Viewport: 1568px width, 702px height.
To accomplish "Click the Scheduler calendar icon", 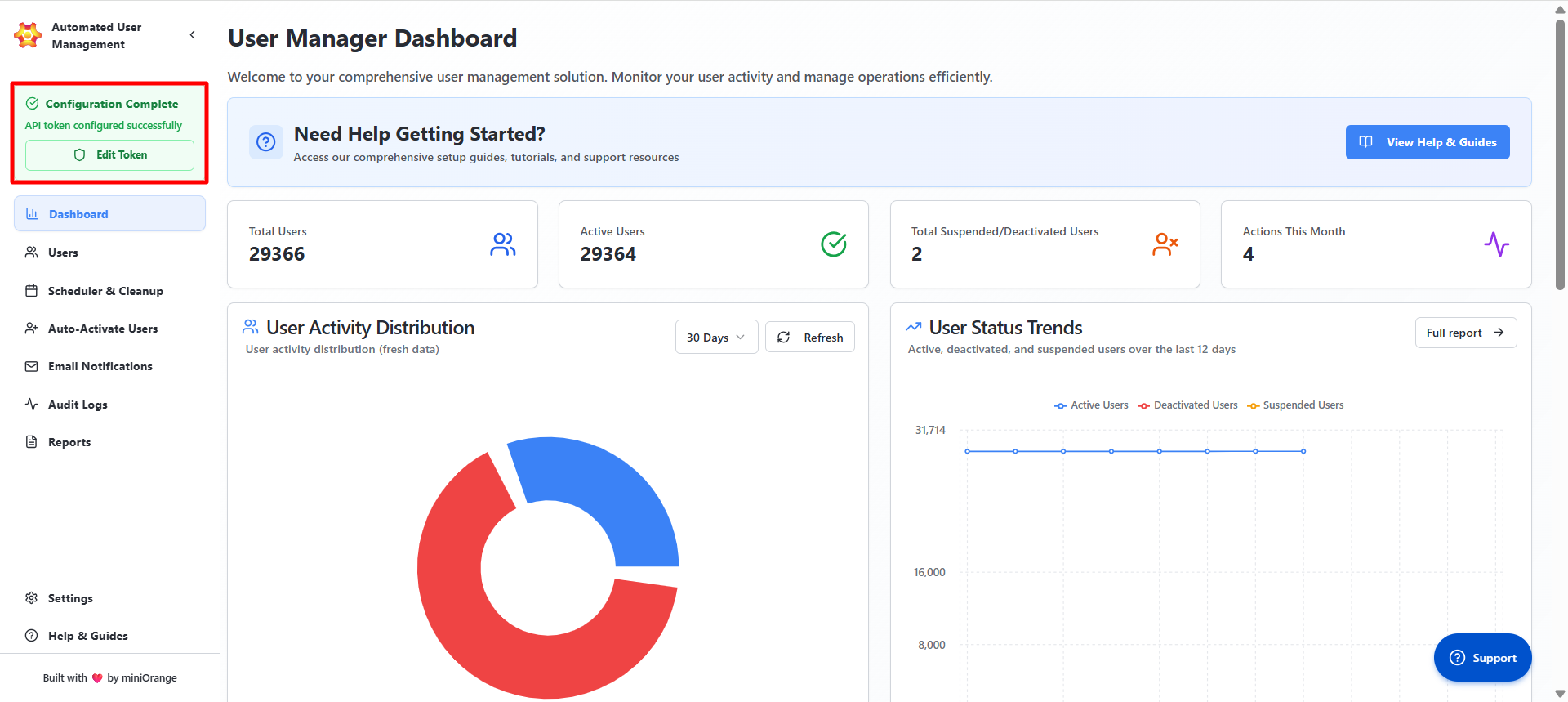I will pos(32,291).
